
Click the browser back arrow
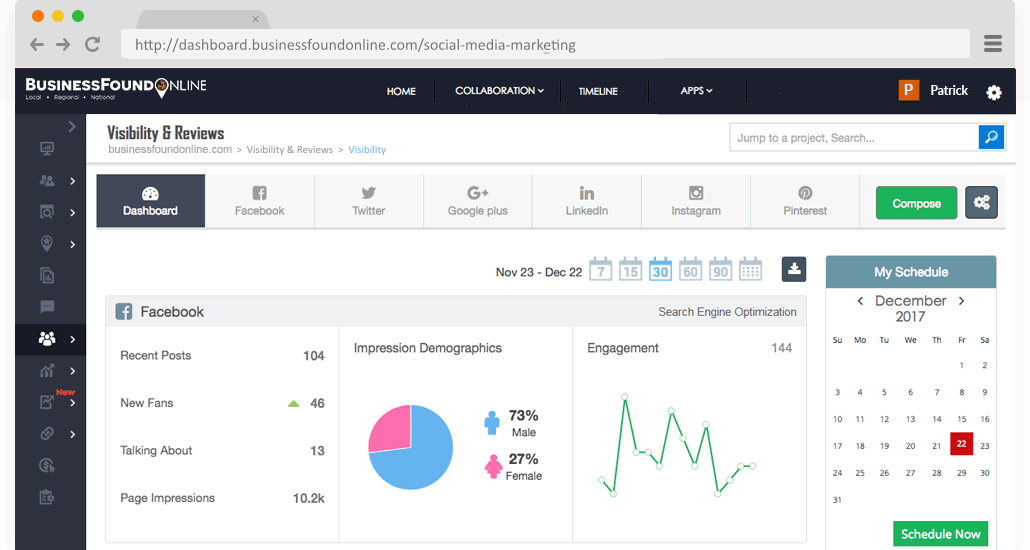tap(37, 45)
